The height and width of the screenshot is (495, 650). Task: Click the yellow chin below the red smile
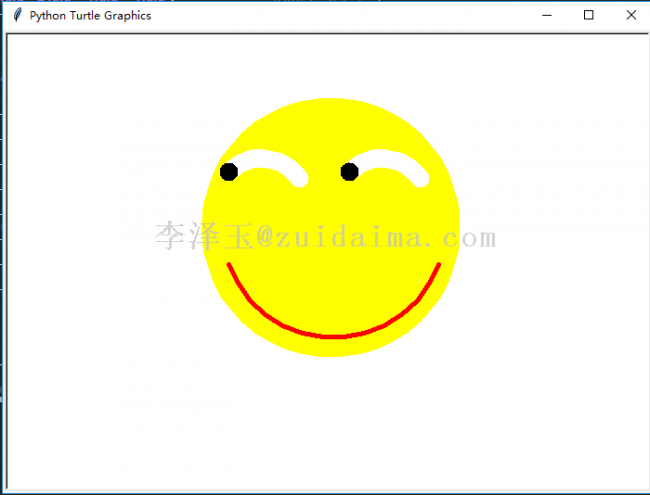click(x=332, y=348)
